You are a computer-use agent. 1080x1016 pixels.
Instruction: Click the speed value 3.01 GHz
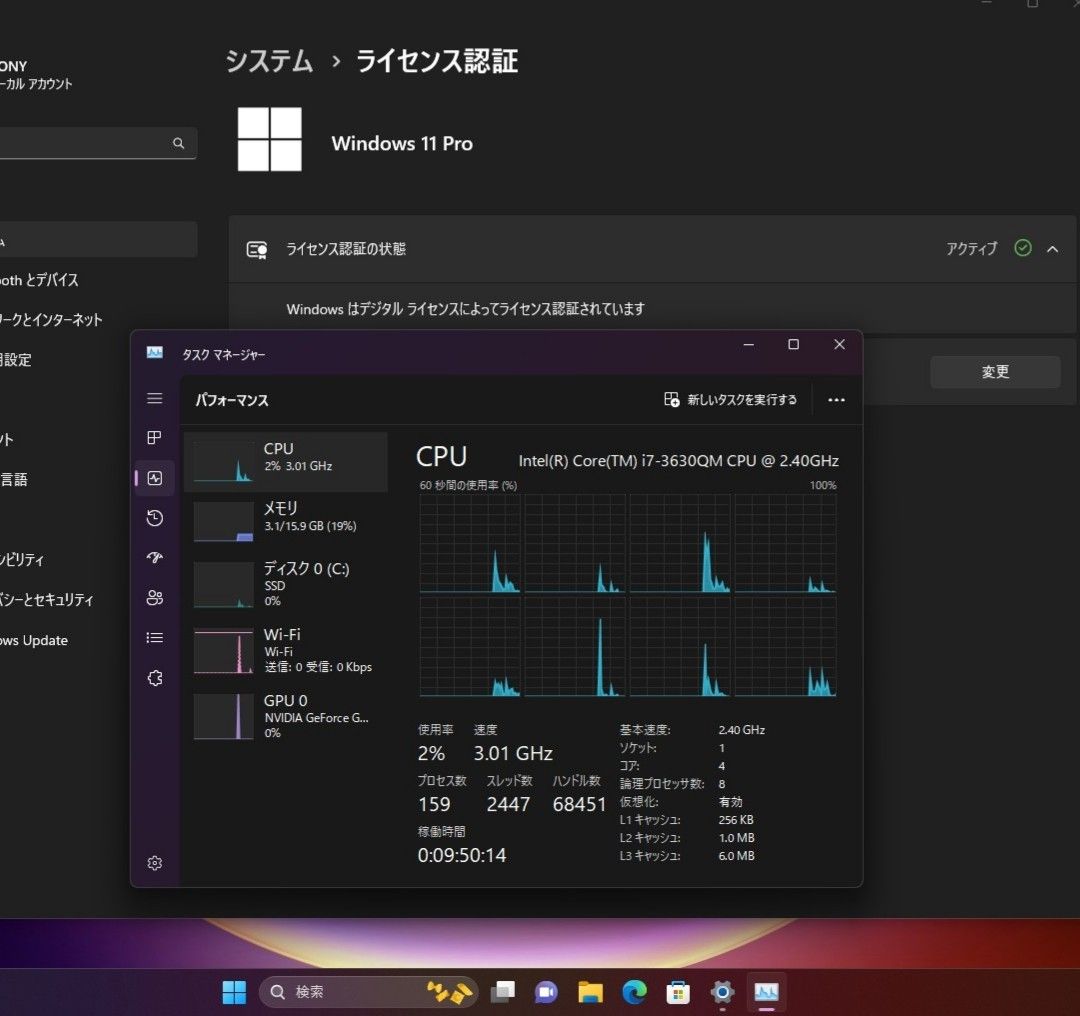pos(513,754)
